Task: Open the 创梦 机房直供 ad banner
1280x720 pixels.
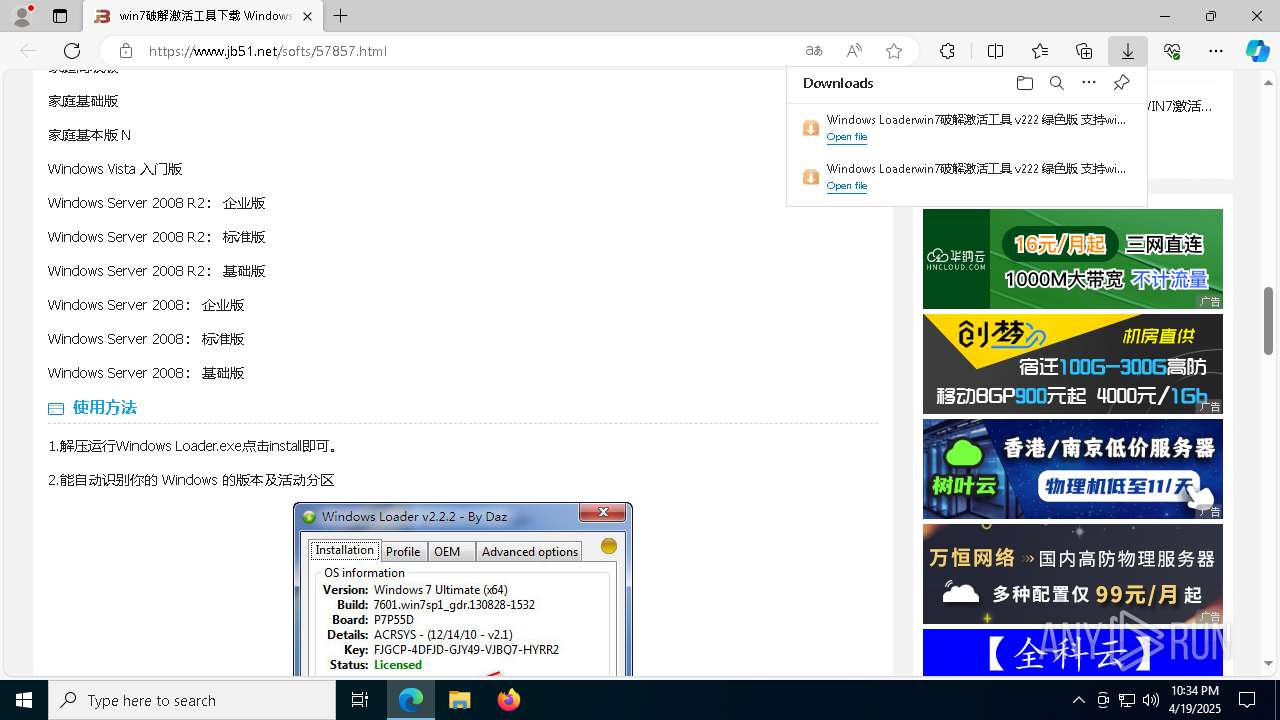Action: point(1072,364)
